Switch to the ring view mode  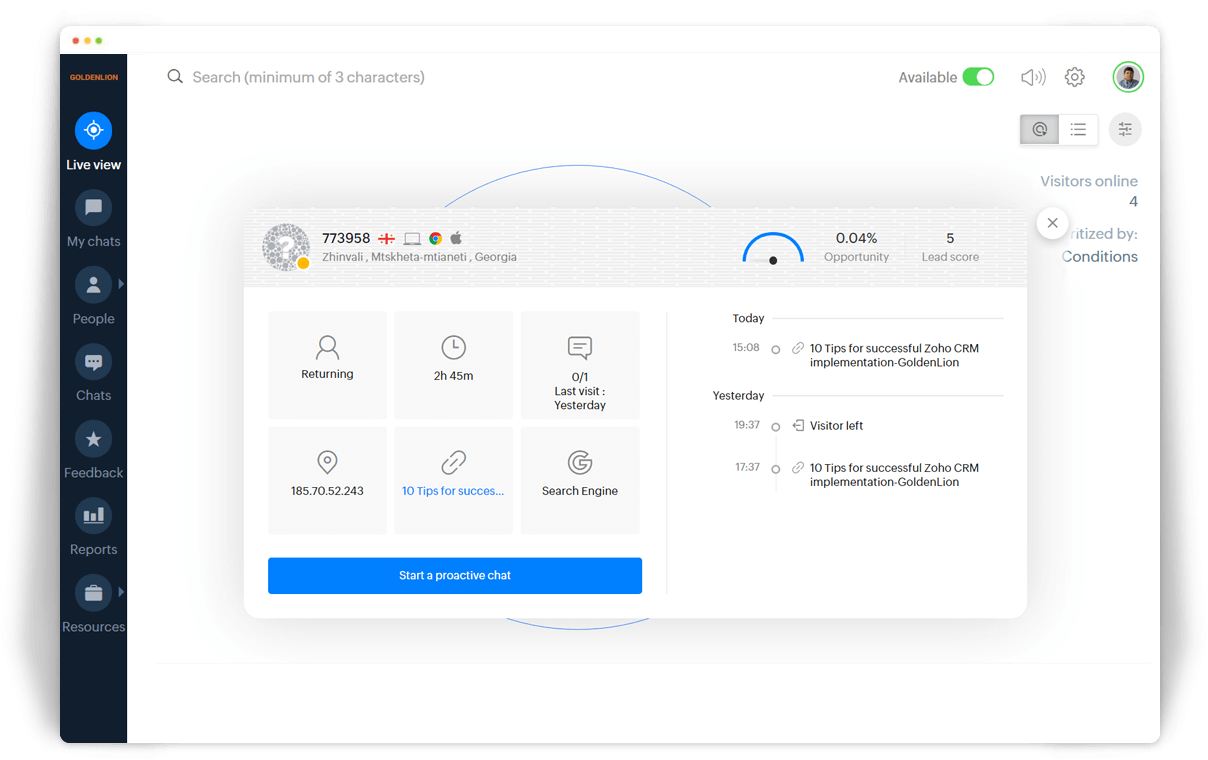click(1039, 129)
